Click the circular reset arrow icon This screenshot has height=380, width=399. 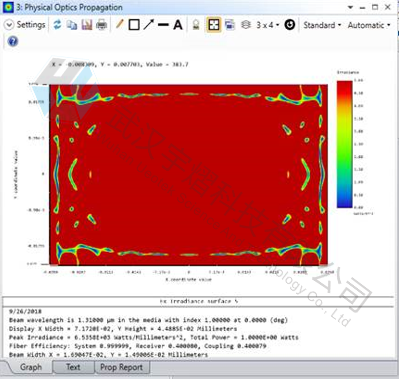pyautogui.click(x=289, y=25)
